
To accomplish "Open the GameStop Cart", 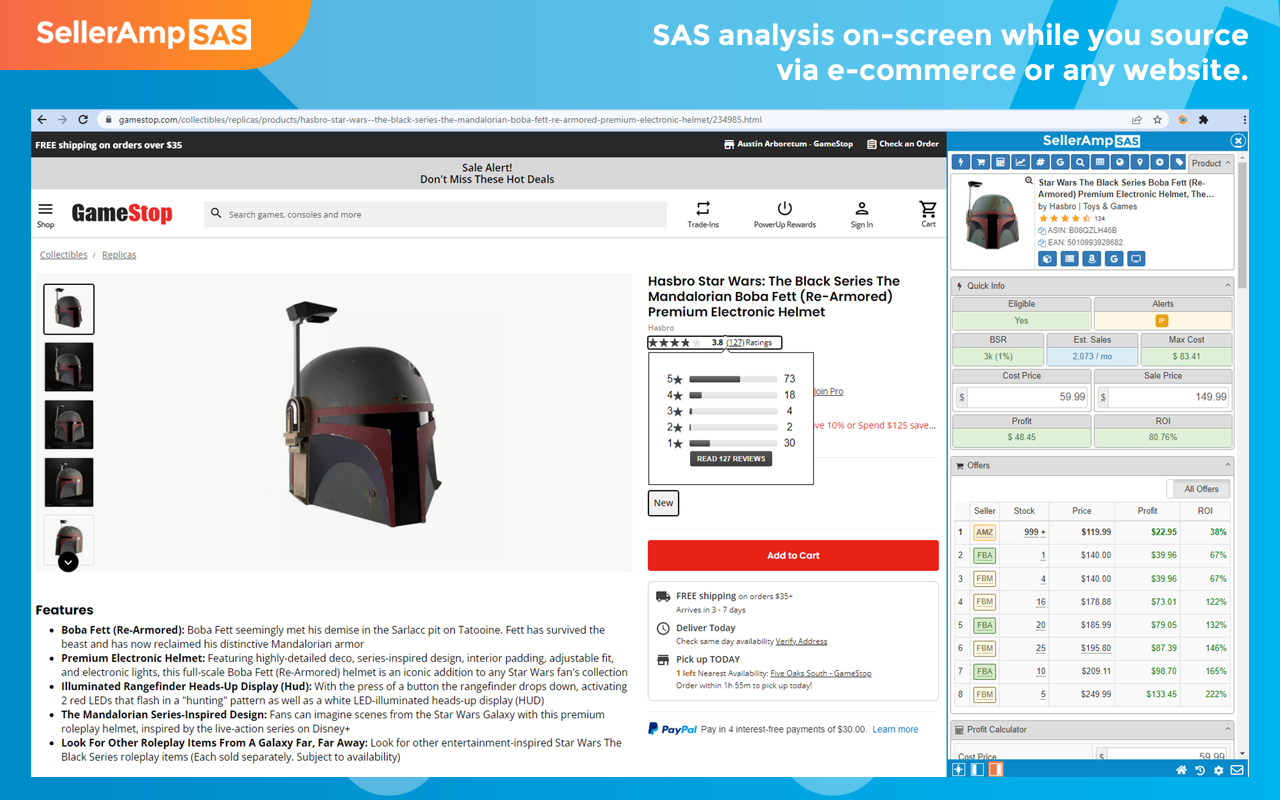I will (929, 215).
